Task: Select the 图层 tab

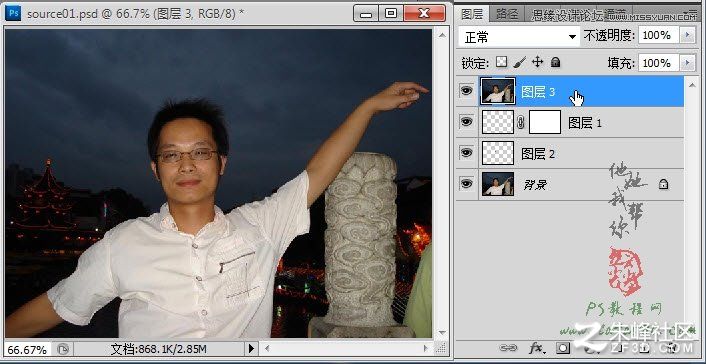Action: [472, 14]
